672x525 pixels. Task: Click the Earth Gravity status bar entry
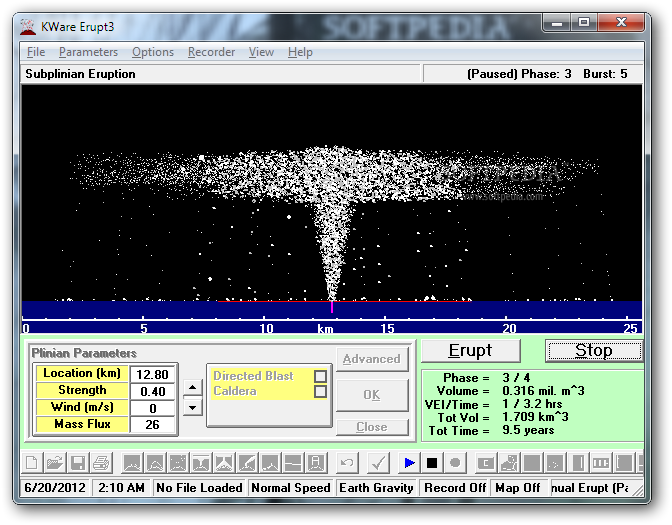coord(376,488)
